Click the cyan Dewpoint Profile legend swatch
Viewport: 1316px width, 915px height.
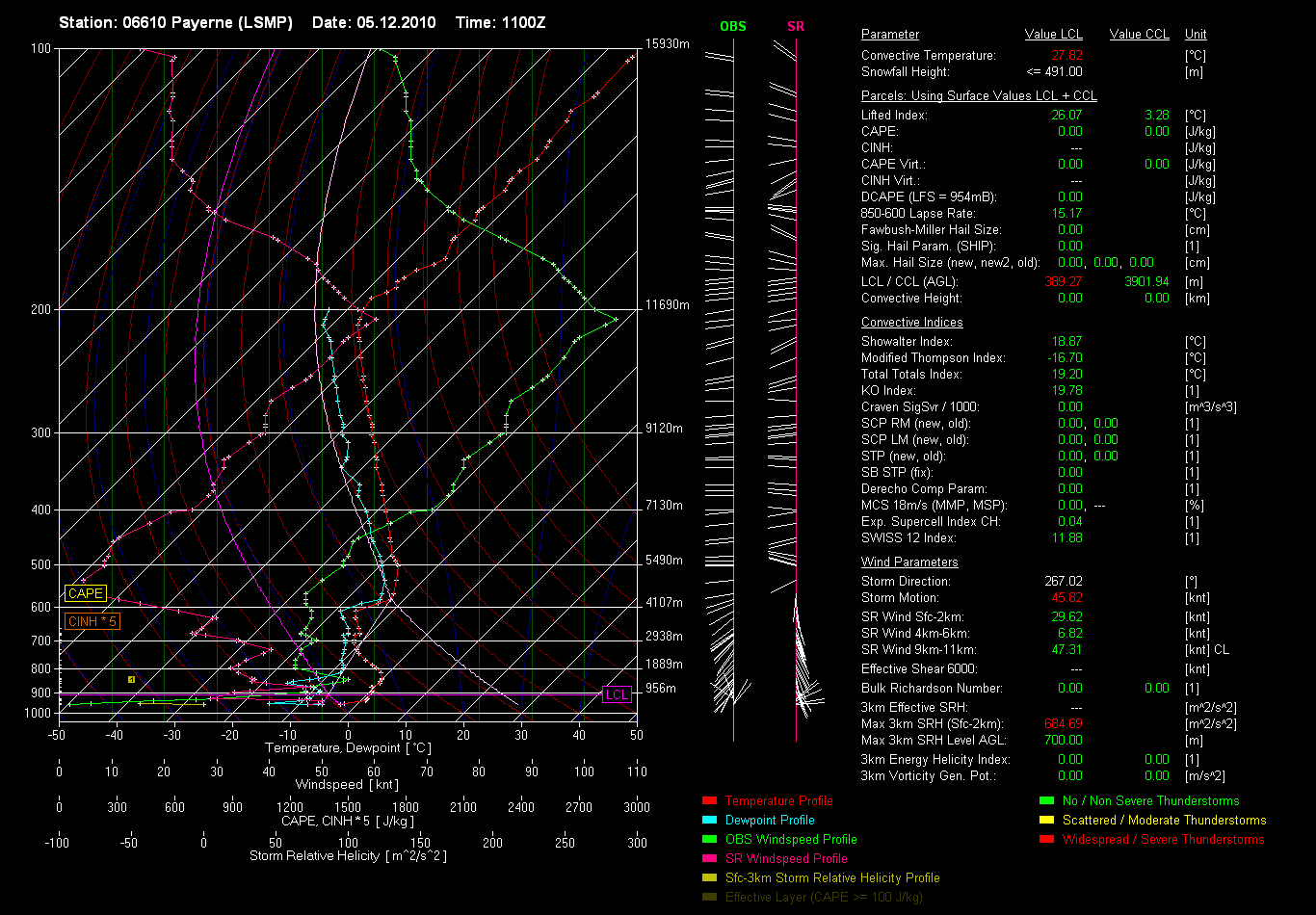pyautogui.click(x=709, y=821)
